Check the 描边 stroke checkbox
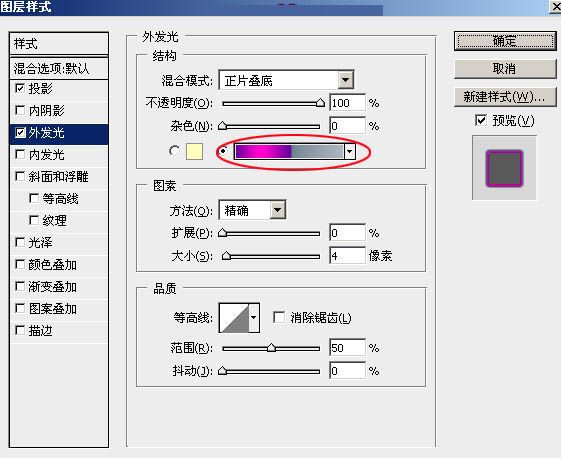561x458 pixels. [20, 330]
